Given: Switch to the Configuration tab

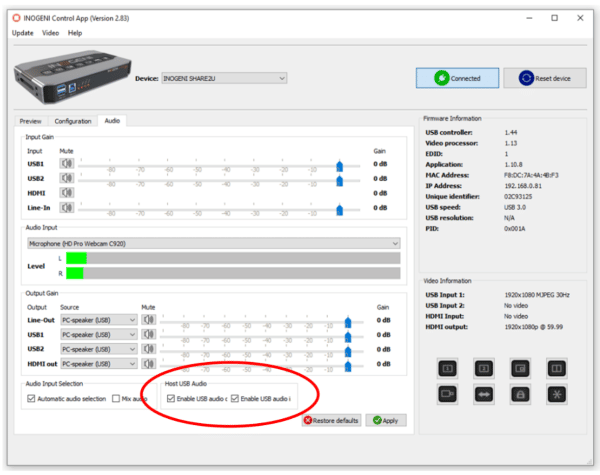Looking at the screenshot, I should tap(73, 121).
